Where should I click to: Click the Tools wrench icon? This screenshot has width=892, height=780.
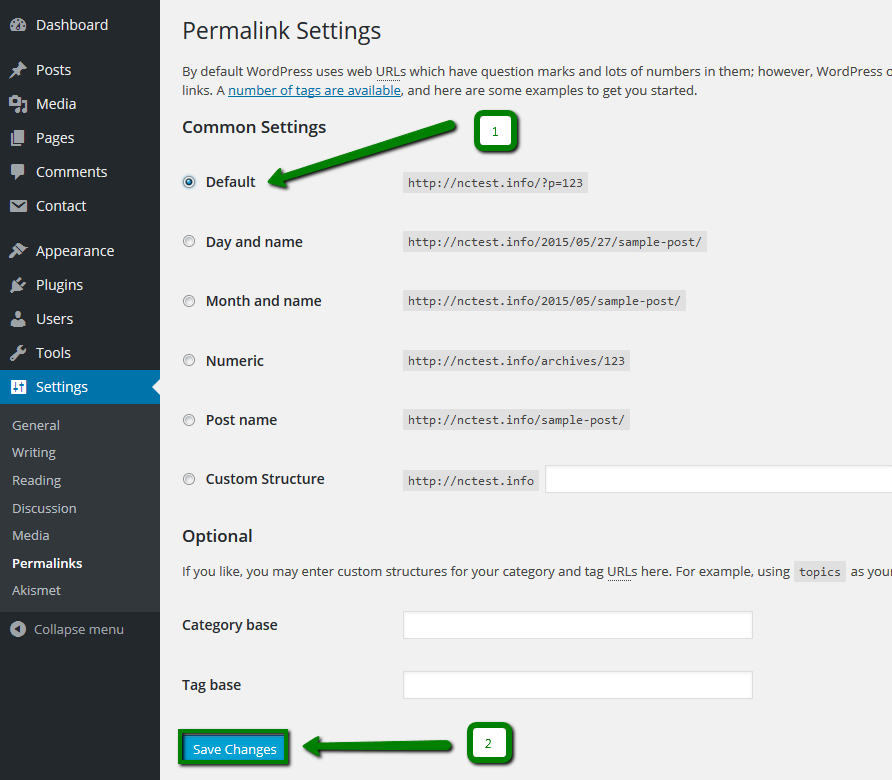[x=18, y=353]
